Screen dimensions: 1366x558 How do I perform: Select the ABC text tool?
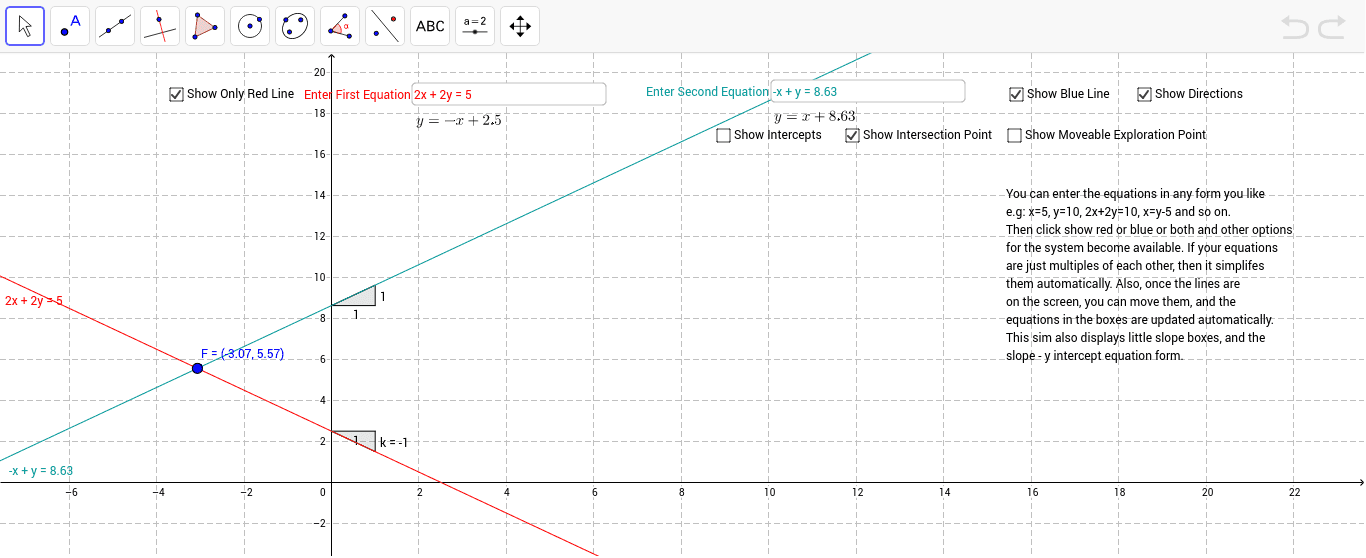tap(430, 26)
